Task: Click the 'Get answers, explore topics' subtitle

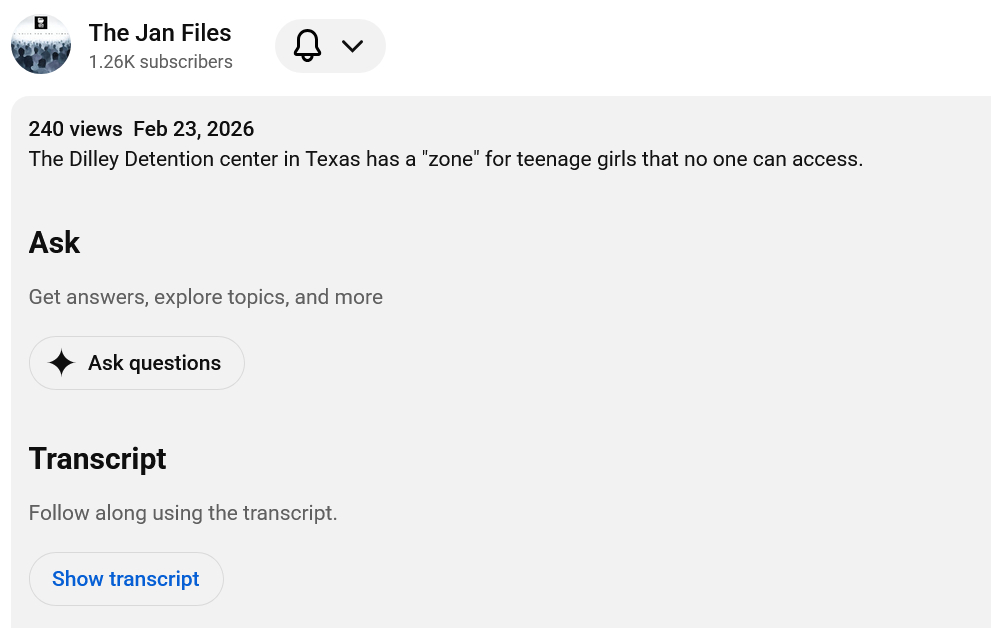Action: click(x=205, y=297)
